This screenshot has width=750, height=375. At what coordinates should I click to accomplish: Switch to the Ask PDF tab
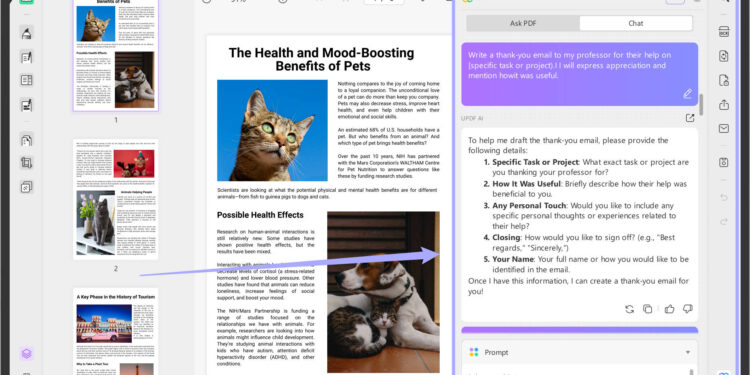click(x=523, y=23)
